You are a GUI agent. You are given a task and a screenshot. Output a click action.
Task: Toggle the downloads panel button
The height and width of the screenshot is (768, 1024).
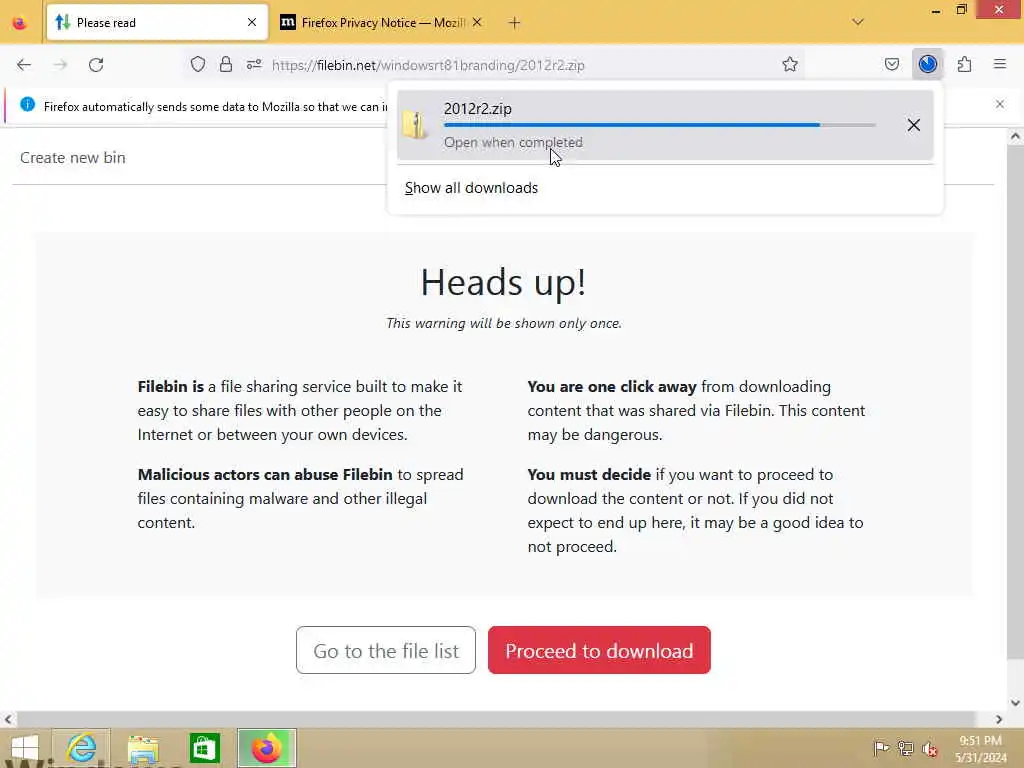(x=927, y=64)
